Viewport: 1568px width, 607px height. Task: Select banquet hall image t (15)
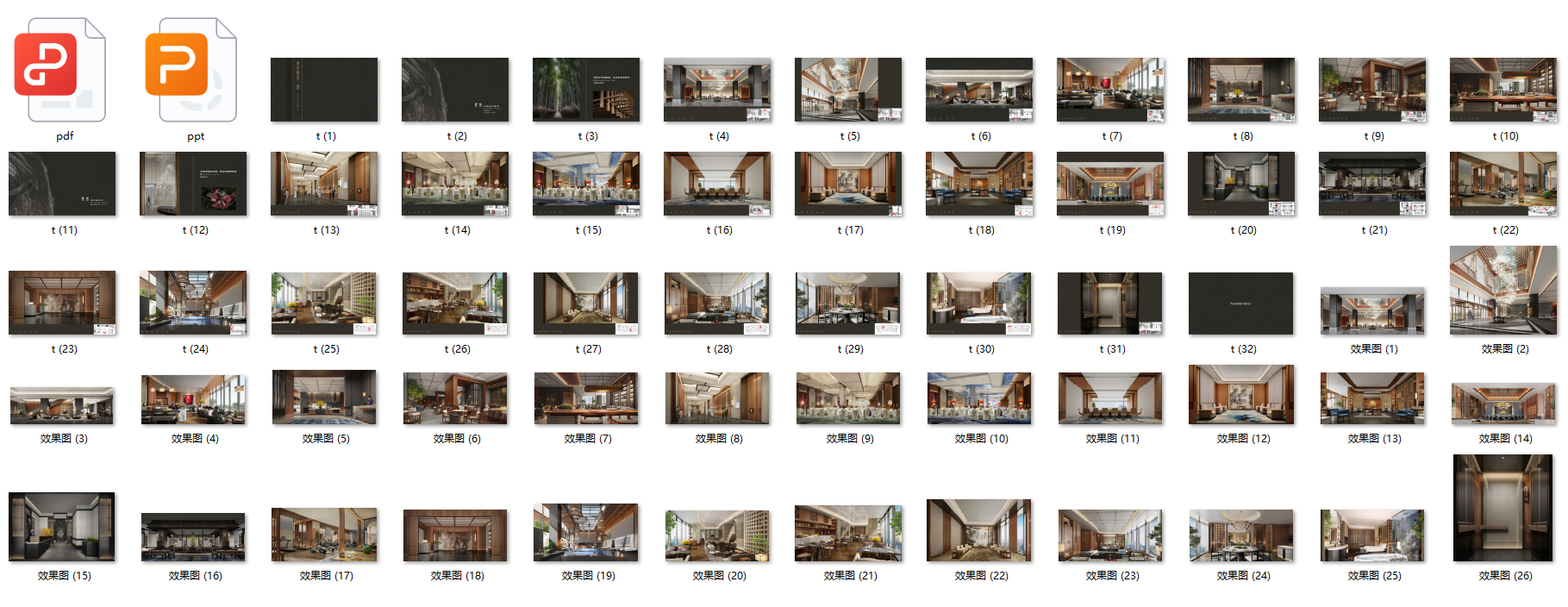point(586,184)
